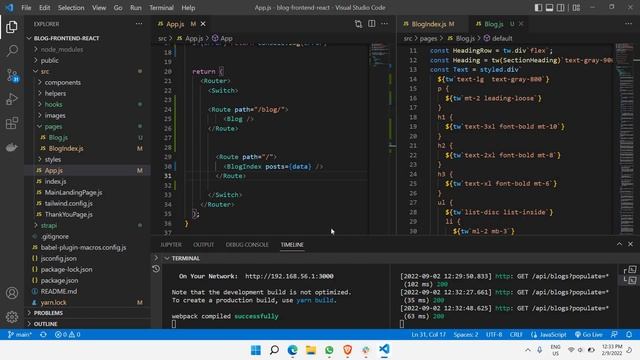This screenshot has height=360, width=640.
Task: Click UTF-8 encoding in status bar
Action: pyautogui.click(x=494, y=334)
